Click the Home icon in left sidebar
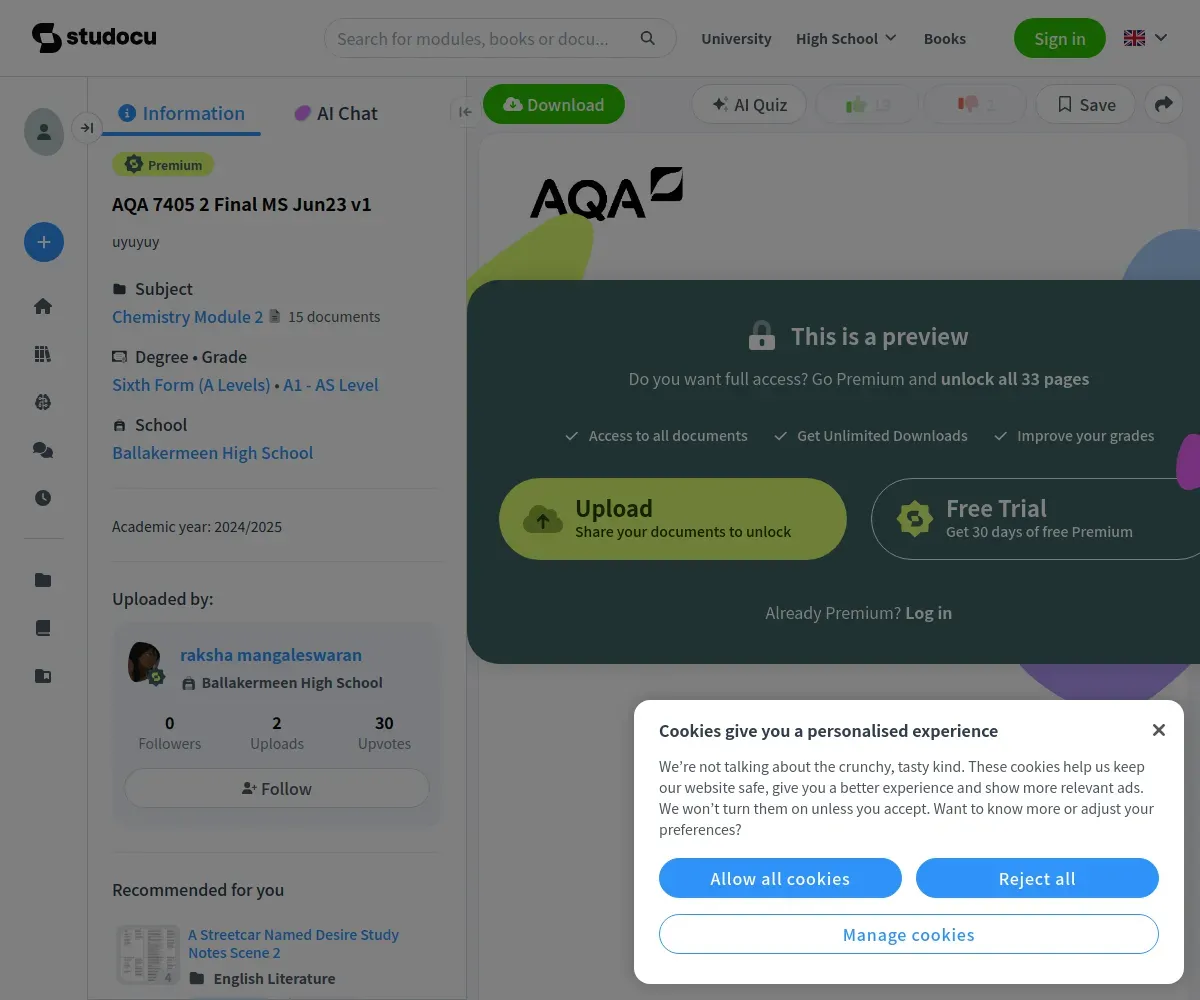This screenshot has height=1000, width=1200. pyautogui.click(x=43, y=306)
